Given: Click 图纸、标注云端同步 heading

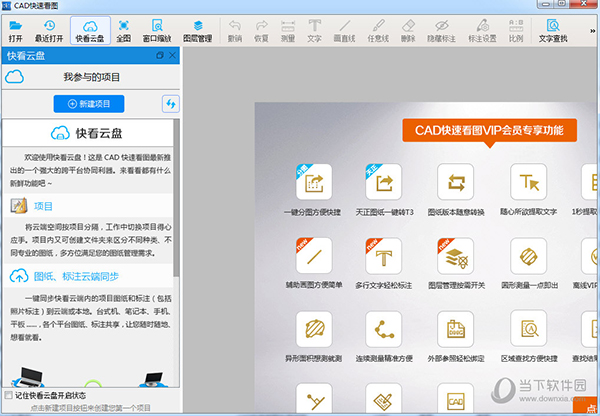Looking at the screenshot, I should coord(76,276).
